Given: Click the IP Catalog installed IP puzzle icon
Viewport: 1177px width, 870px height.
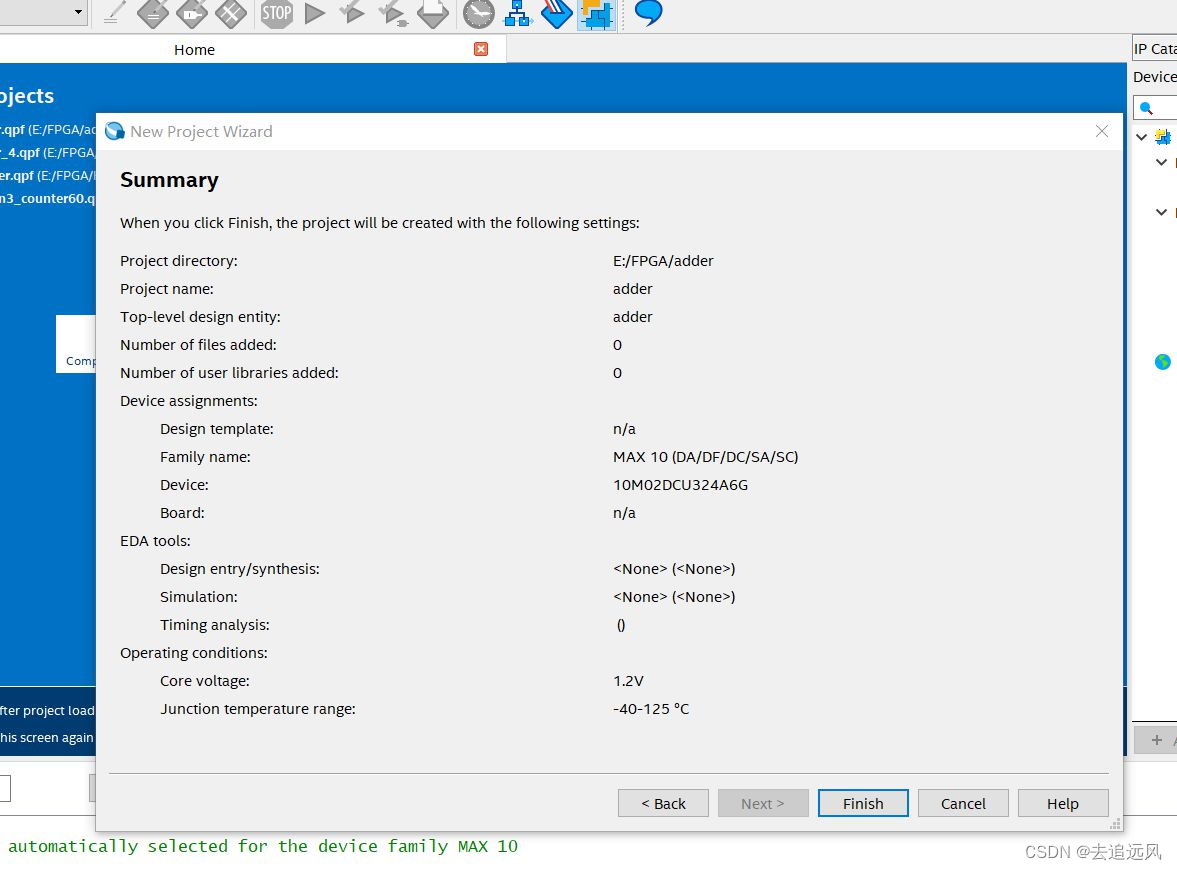Looking at the screenshot, I should click(x=1163, y=137).
